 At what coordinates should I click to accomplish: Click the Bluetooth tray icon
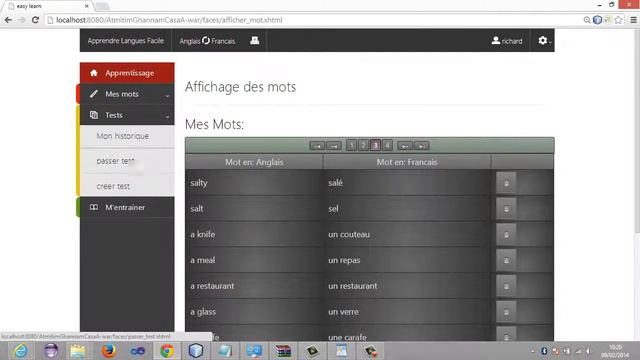click(x=544, y=351)
